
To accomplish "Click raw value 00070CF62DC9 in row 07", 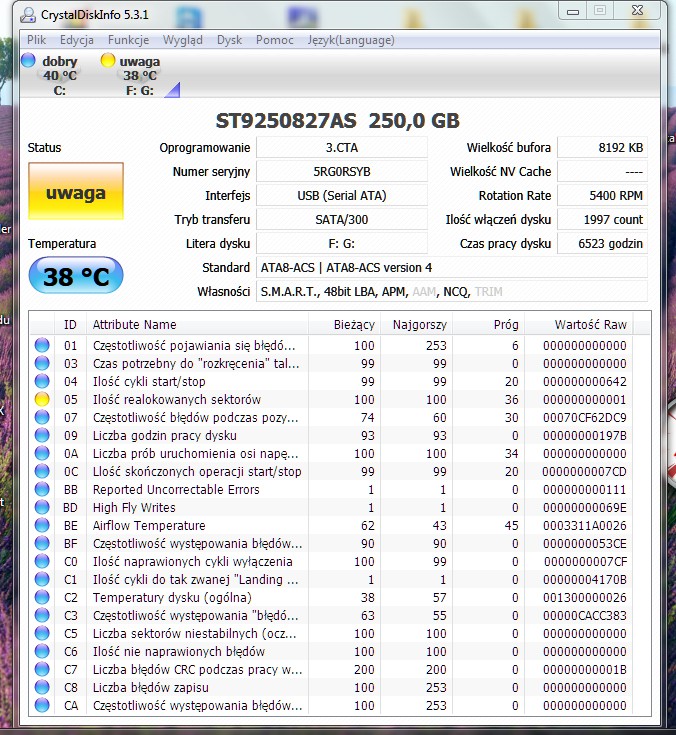I will [585, 417].
